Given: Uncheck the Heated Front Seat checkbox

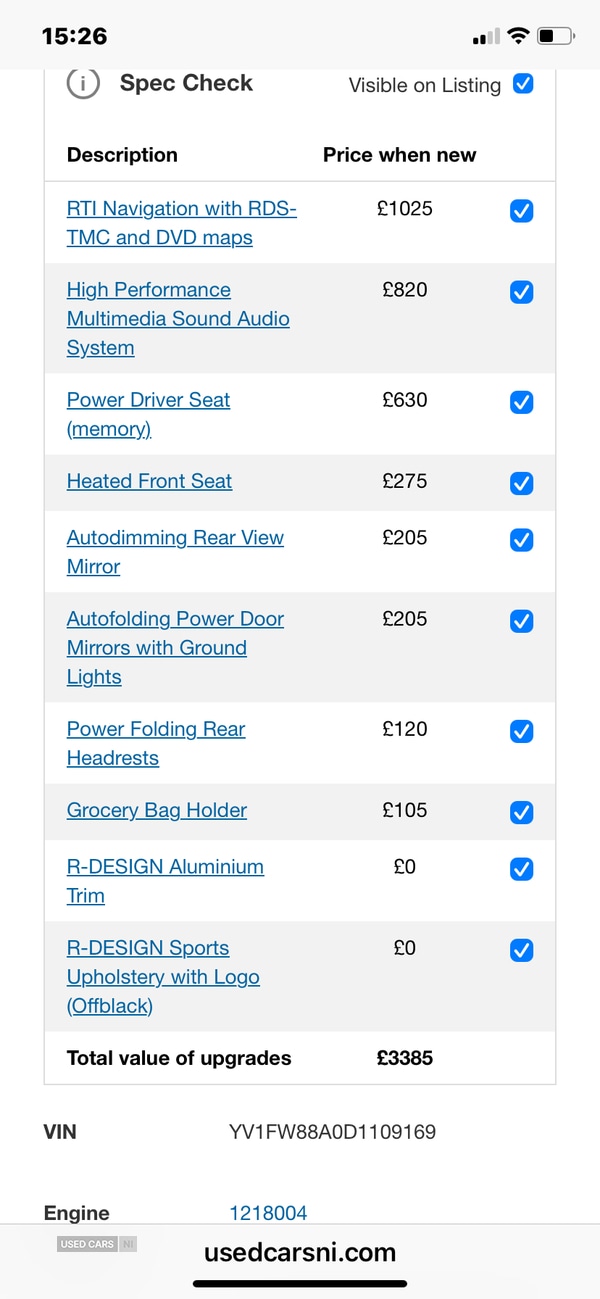Looking at the screenshot, I should pyautogui.click(x=521, y=484).
